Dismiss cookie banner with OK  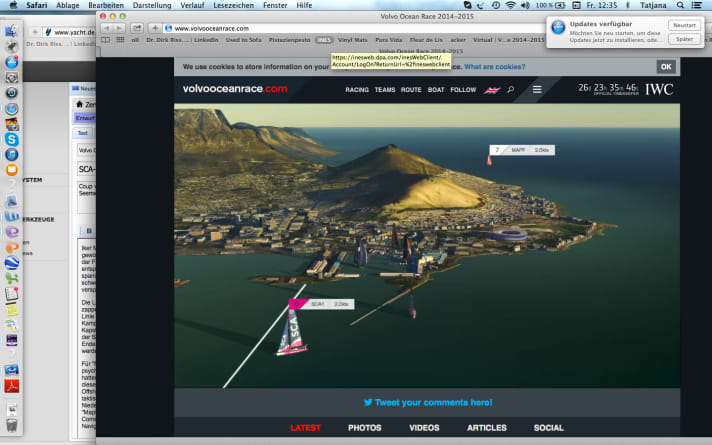tap(666, 67)
